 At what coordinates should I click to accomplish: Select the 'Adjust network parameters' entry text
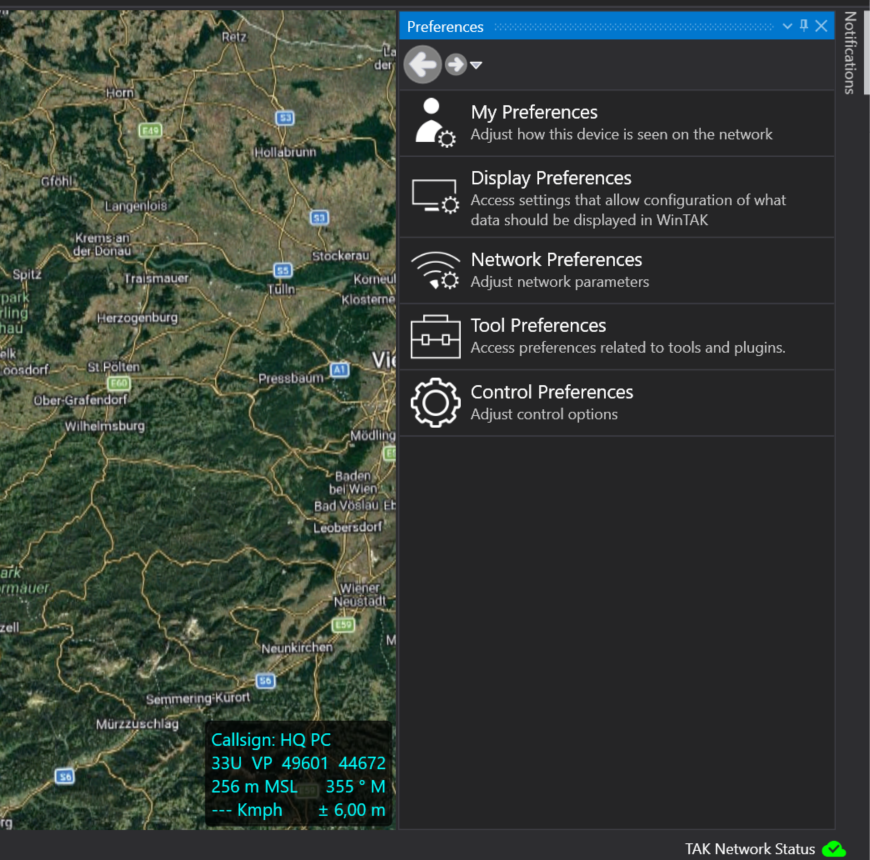[559, 282]
